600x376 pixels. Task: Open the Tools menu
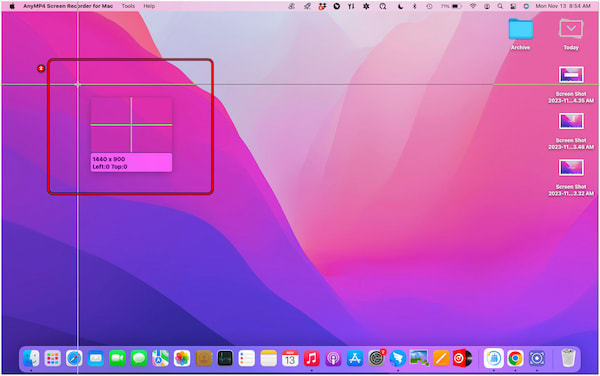pyautogui.click(x=128, y=6)
